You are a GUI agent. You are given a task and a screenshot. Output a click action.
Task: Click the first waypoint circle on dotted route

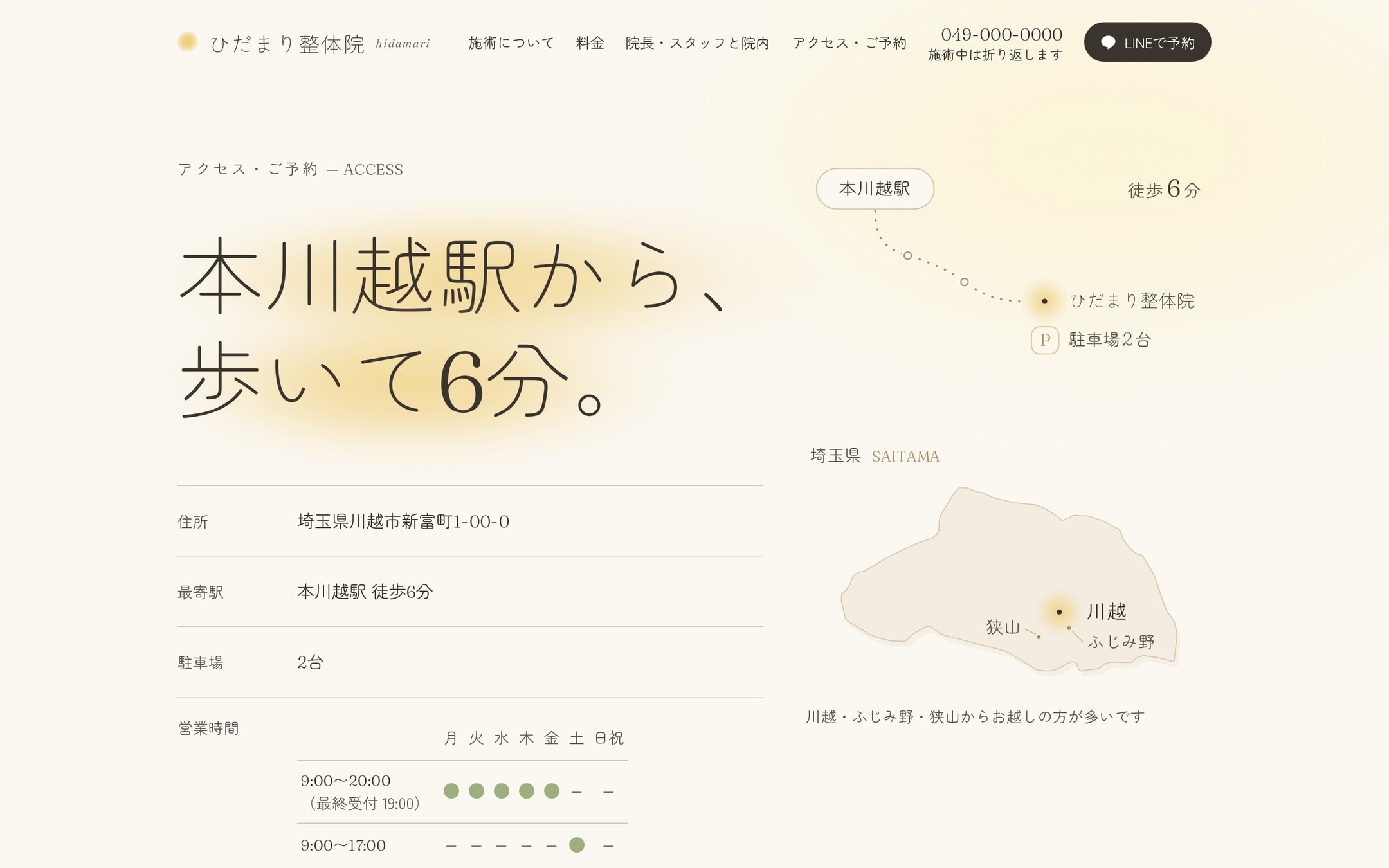[907, 255]
